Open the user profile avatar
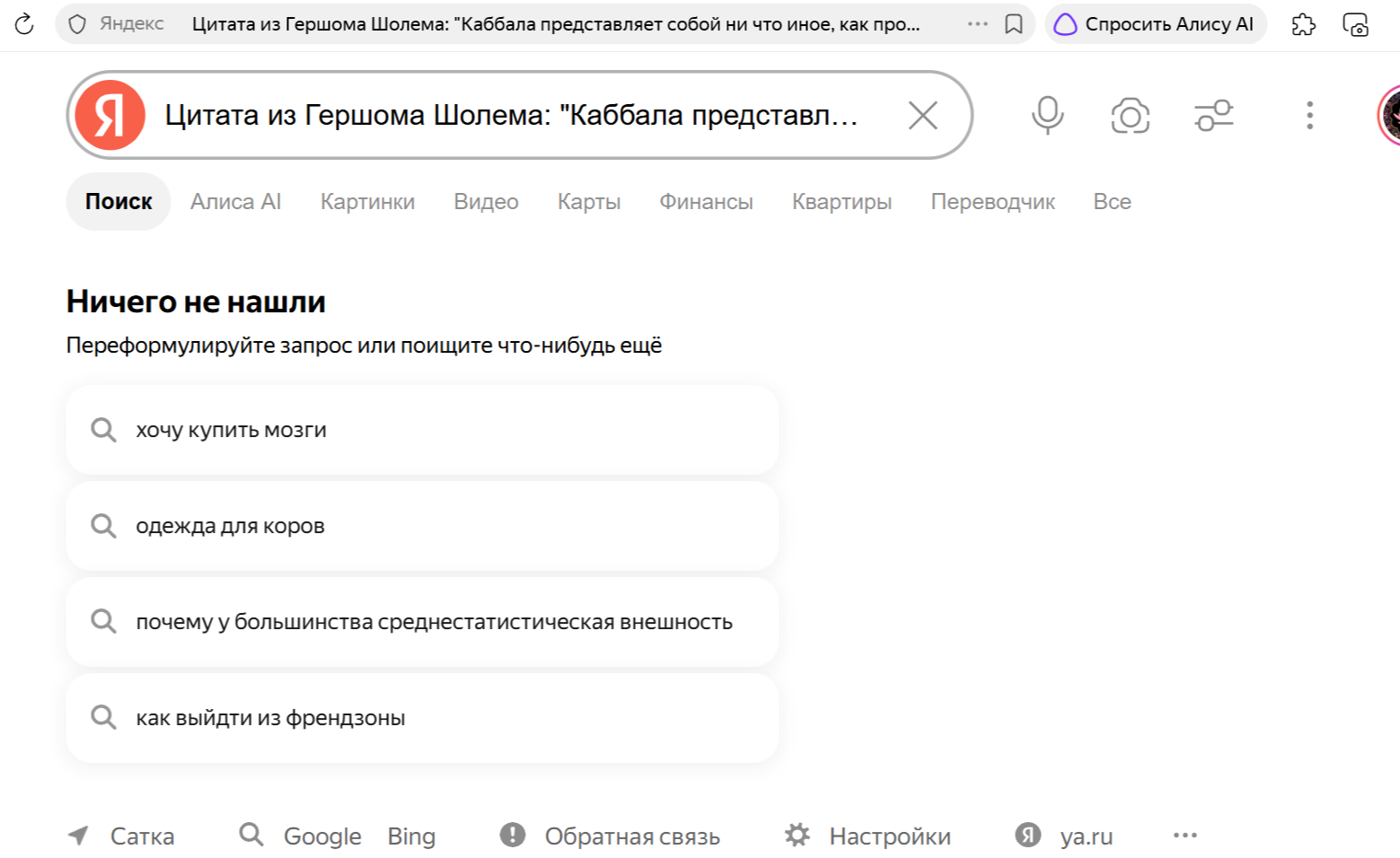Screen dimensions: 1400x858 point(1388,115)
